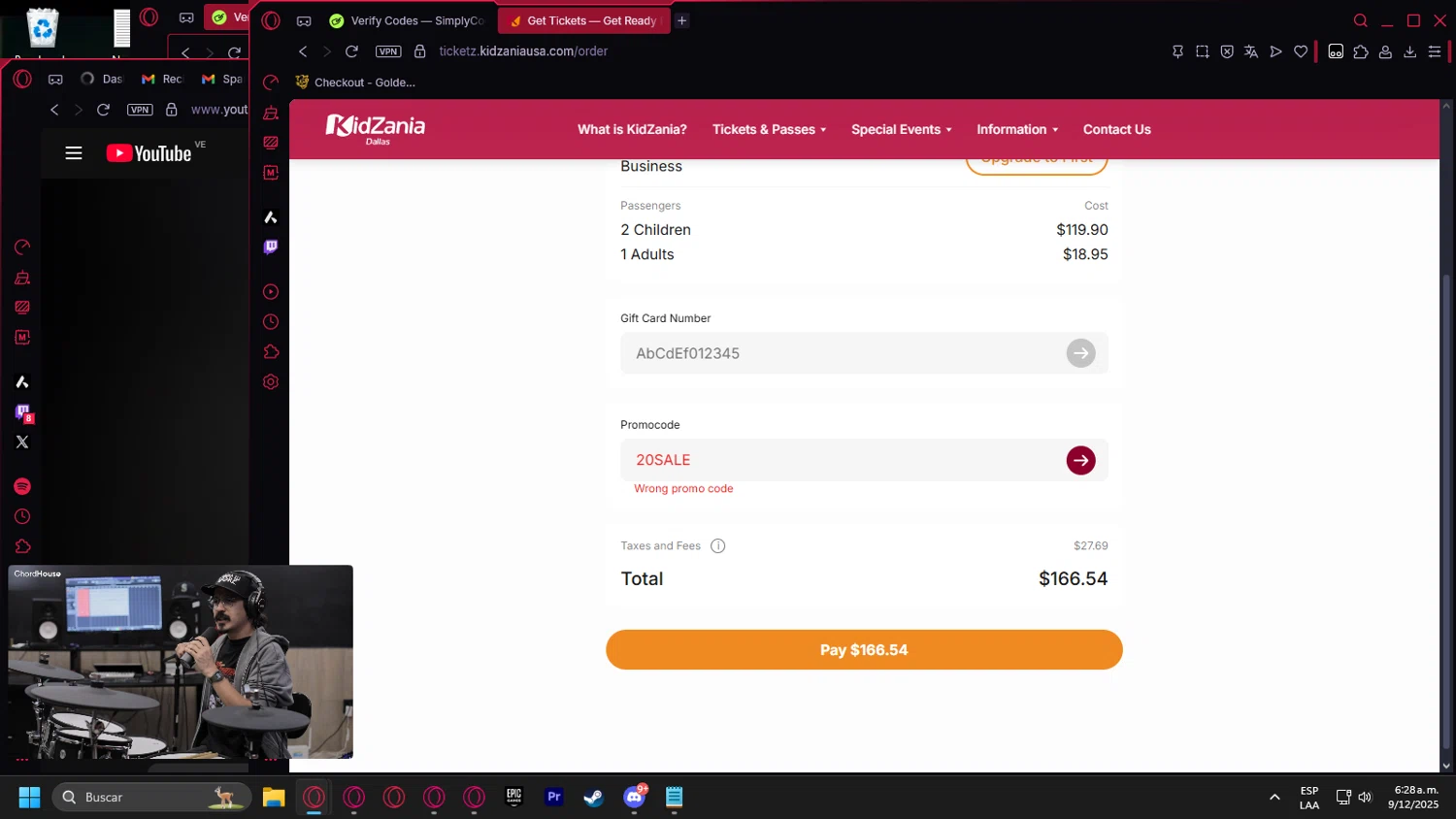Image resolution: width=1456 pixels, height=819 pixels.
Task: Pin the page with the pinboard icon
Action: 1177,51
